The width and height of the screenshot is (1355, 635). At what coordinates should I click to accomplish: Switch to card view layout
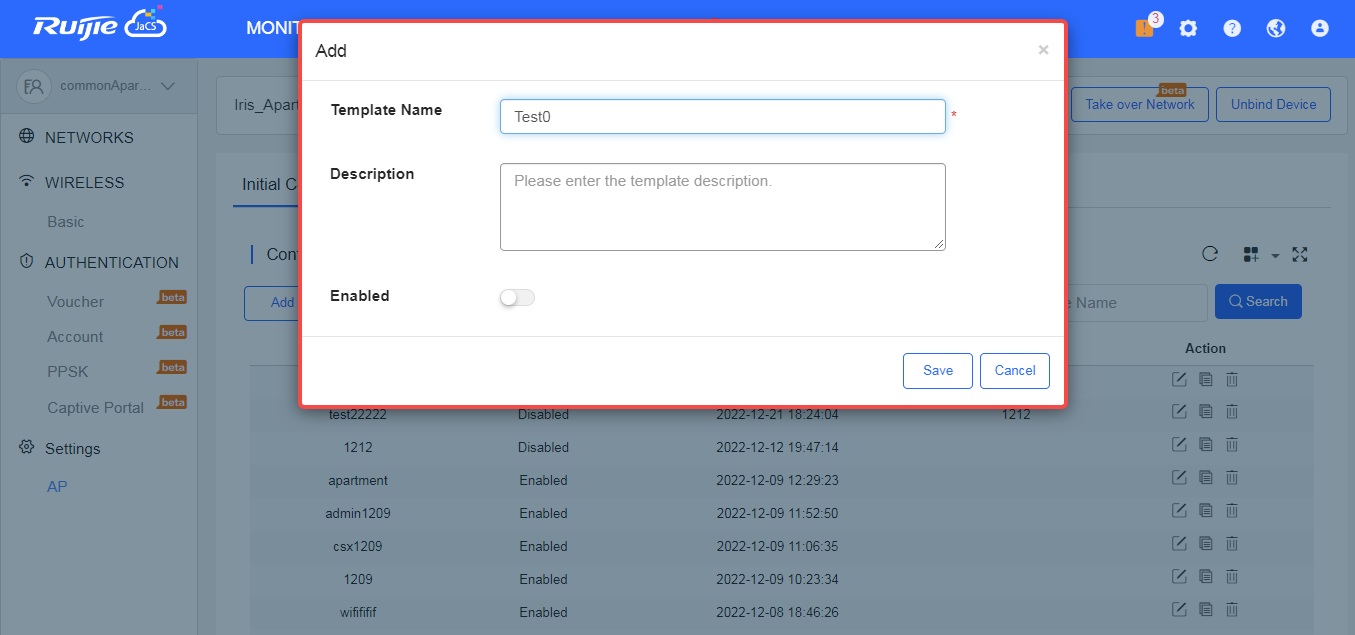tap(1250, 254)
